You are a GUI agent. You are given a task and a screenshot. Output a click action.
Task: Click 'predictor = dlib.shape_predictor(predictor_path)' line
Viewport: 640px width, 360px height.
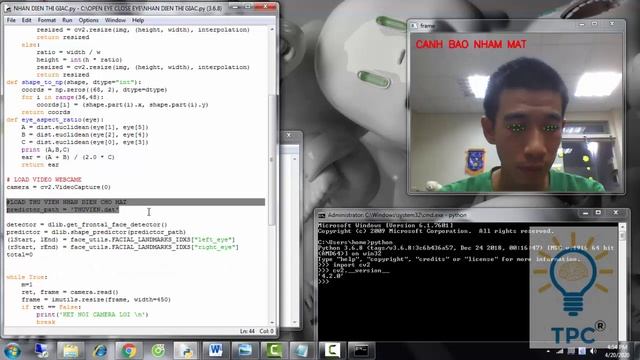96,232
